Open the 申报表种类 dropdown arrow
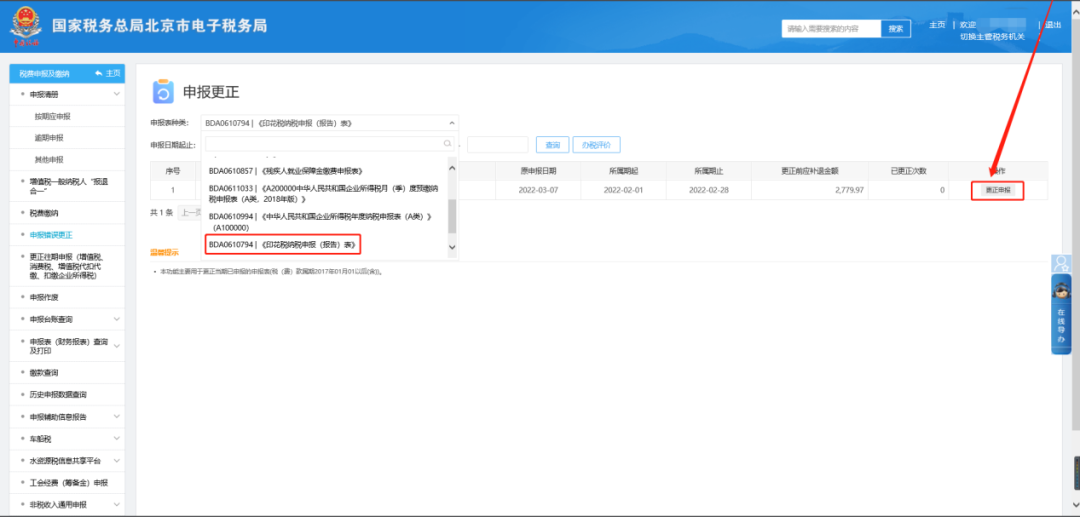Image resolution: width=1080 pixels, height=517 pixels. point(451,123)
